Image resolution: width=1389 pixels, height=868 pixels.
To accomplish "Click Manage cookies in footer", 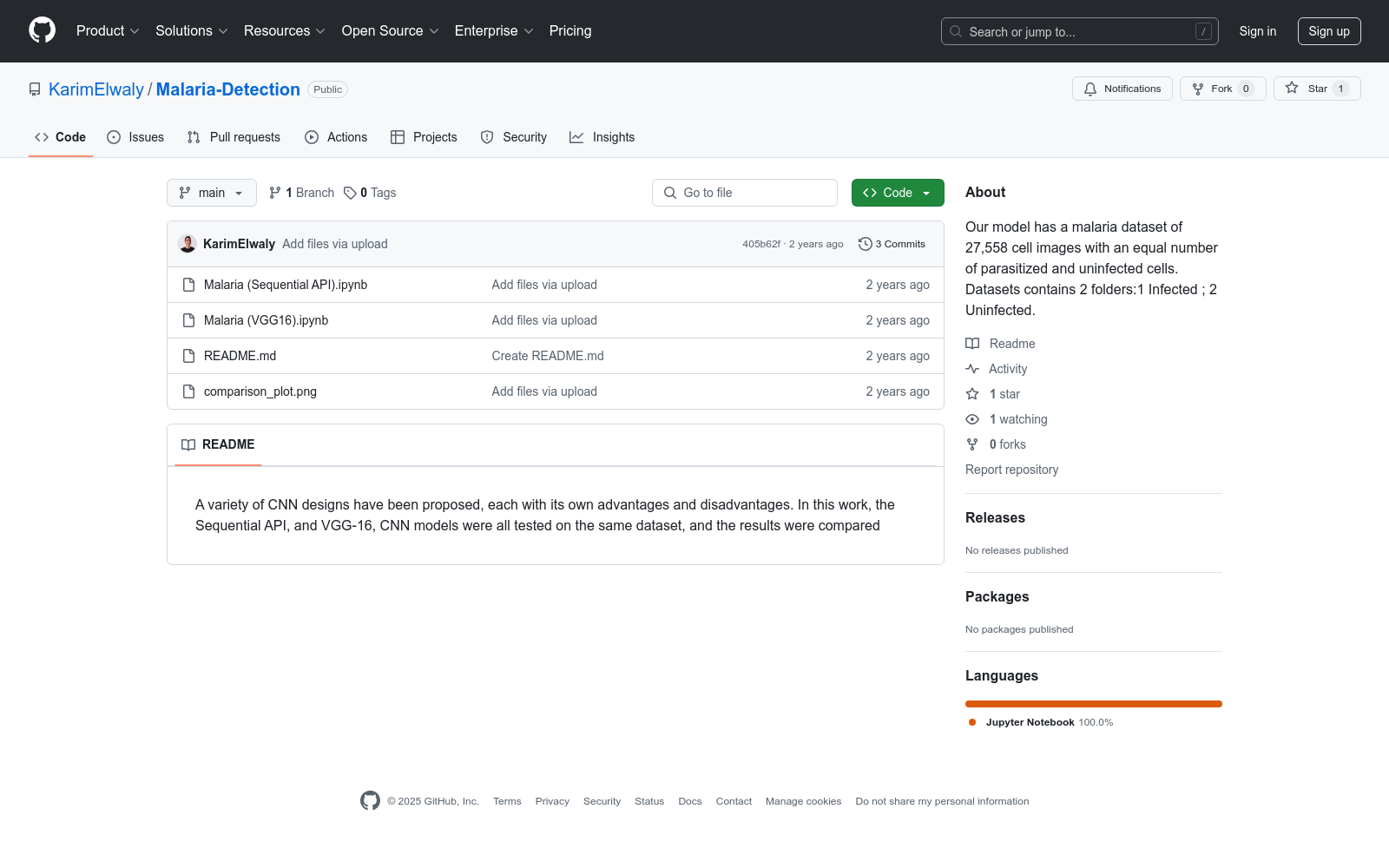I will pos(804,801).
